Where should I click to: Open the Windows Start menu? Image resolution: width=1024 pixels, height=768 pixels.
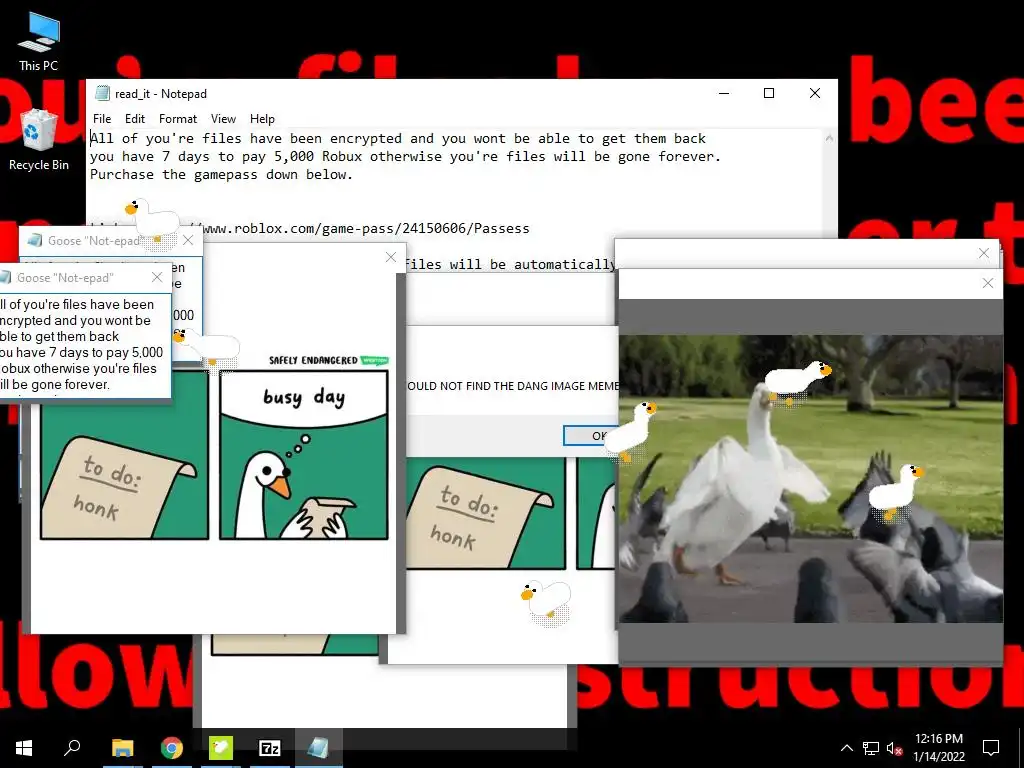click(24, 748)
